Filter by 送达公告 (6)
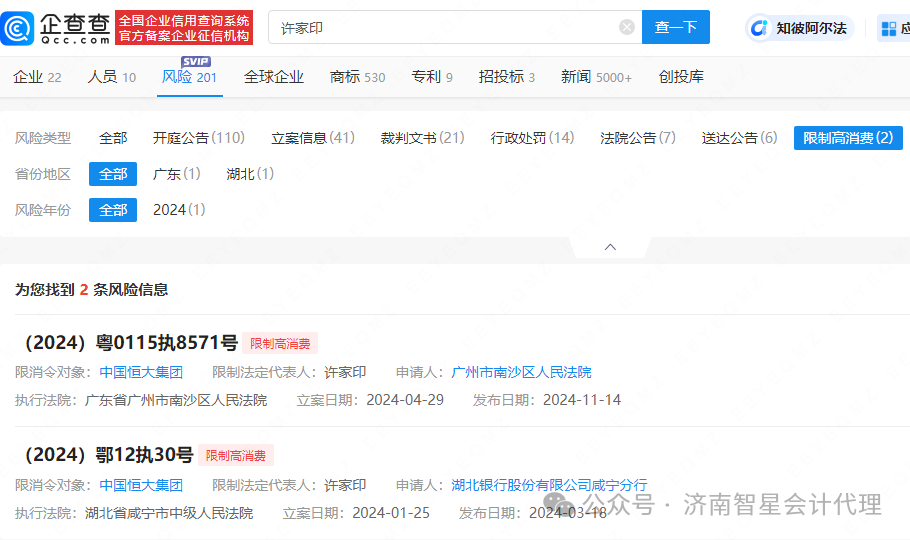The width and height of the screenshot is (910, 540). [739, 138]
